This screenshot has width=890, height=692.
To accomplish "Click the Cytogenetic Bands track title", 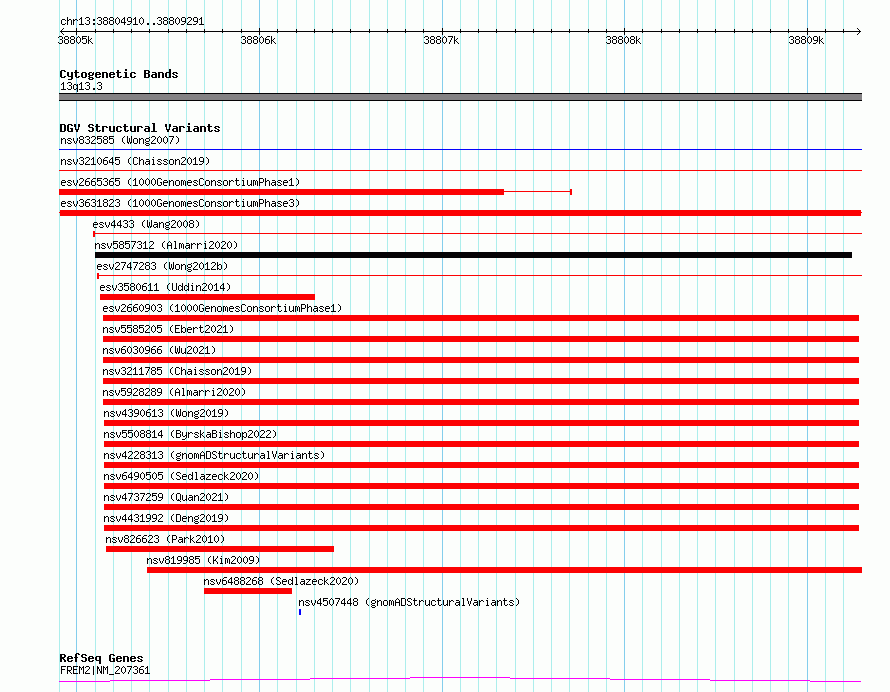I will click(x=119, y=74).
